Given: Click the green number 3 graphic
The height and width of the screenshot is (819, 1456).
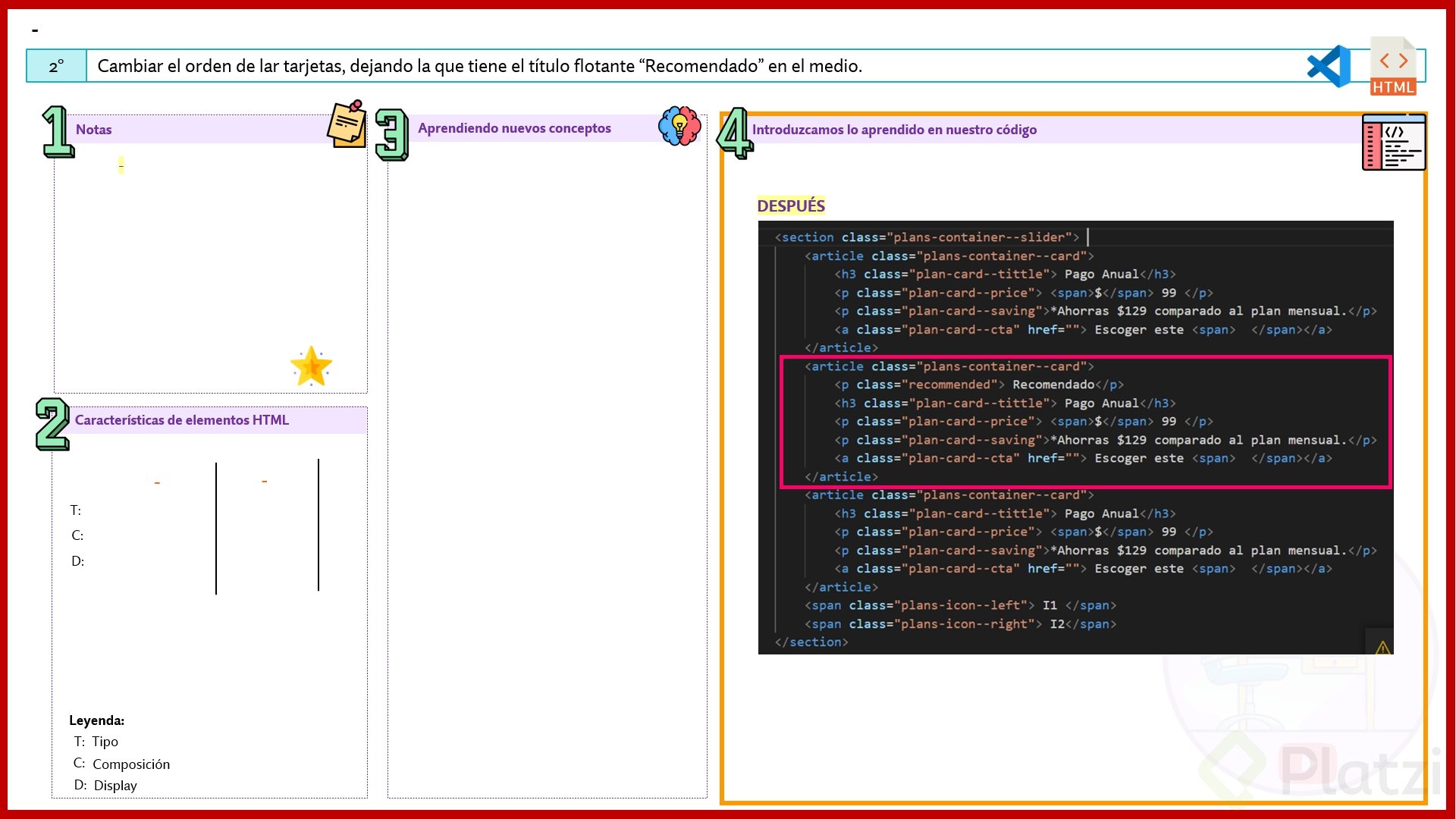Looking at the screenshot, I should coord(392,135).
